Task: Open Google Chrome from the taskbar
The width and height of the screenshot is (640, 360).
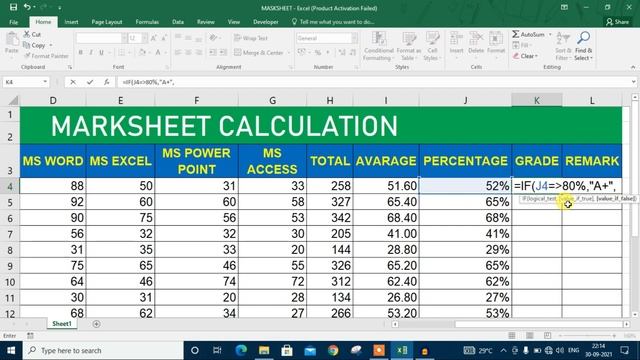Action: (x=333, y=351)
